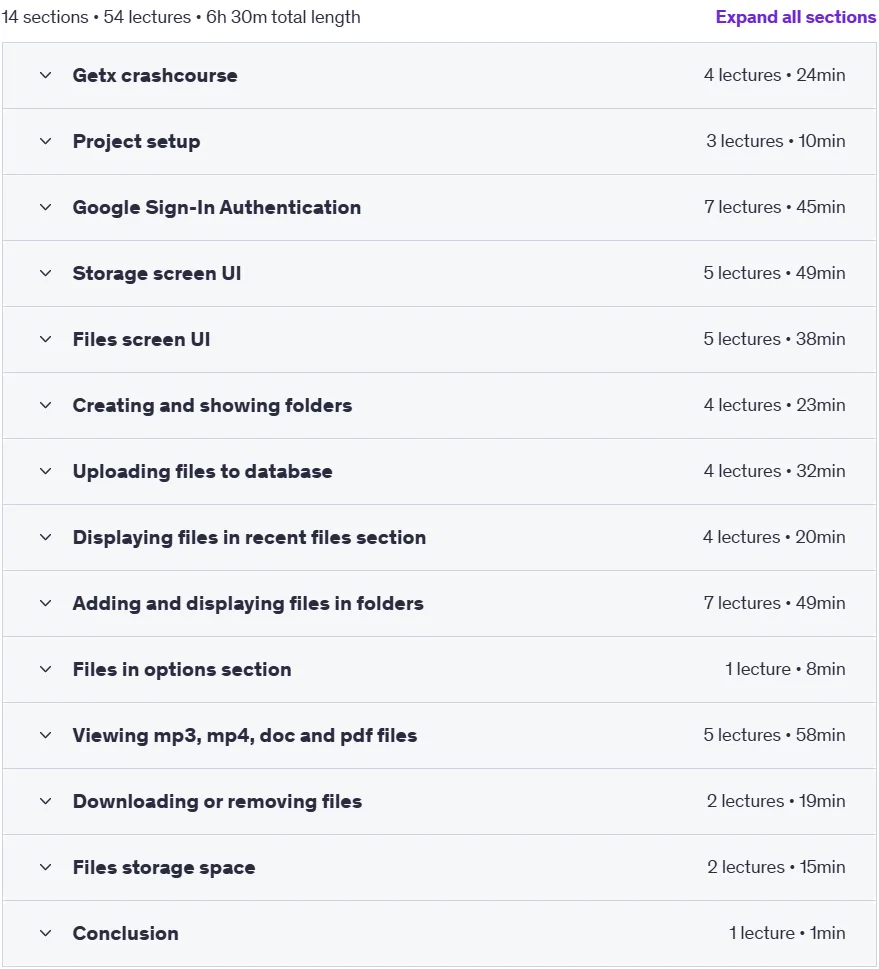Image resolution: width=879 pixels, height=969 pixels.
Task: Expand the Getx crashcourse section chevron
Action: click(45, 75)
